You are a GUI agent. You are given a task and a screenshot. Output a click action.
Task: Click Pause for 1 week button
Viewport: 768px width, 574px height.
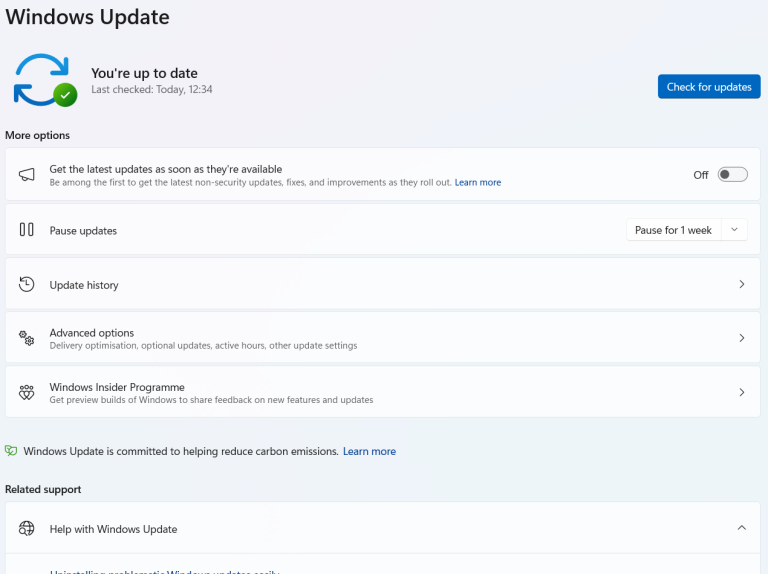pyautogui.click(x=673, y=230)
